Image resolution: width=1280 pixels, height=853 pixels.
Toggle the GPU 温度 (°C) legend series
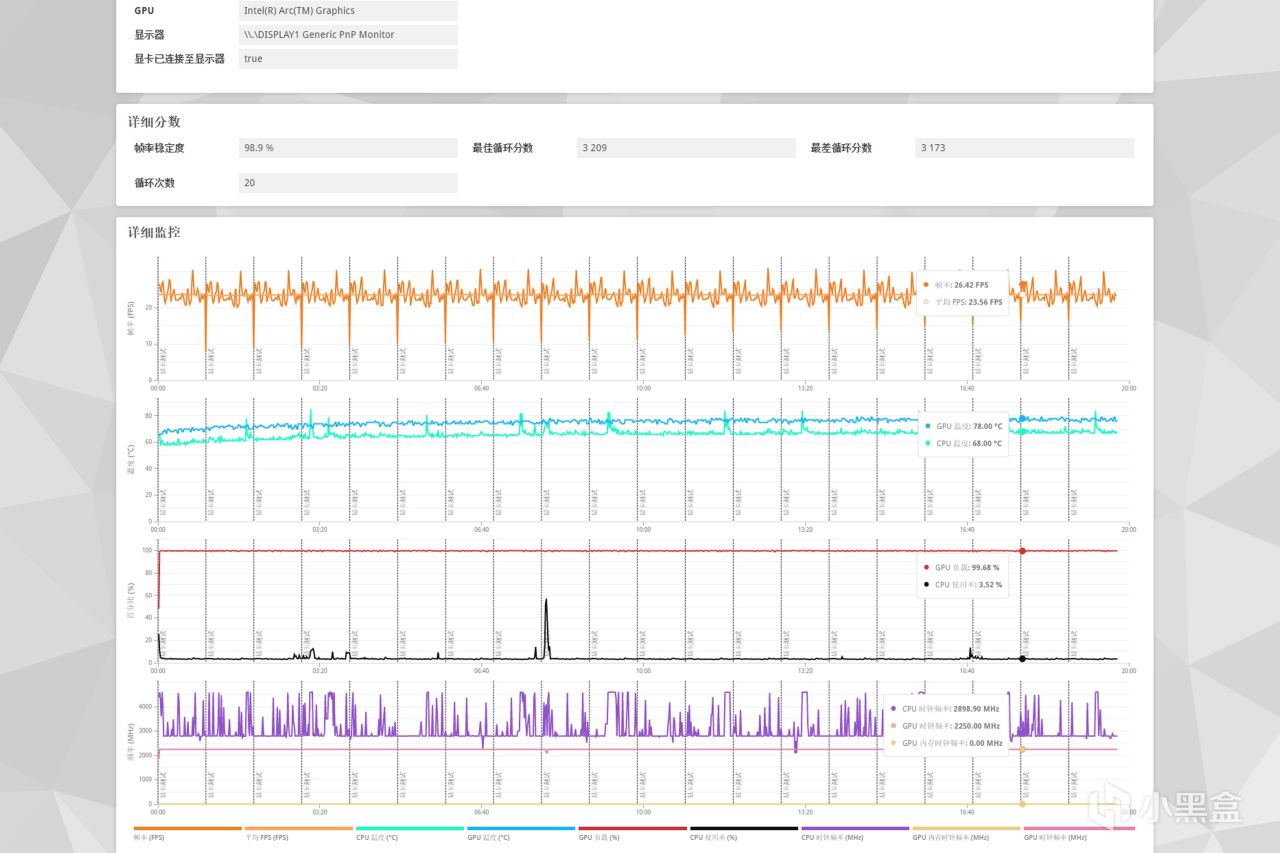click(x=521, y=833)
